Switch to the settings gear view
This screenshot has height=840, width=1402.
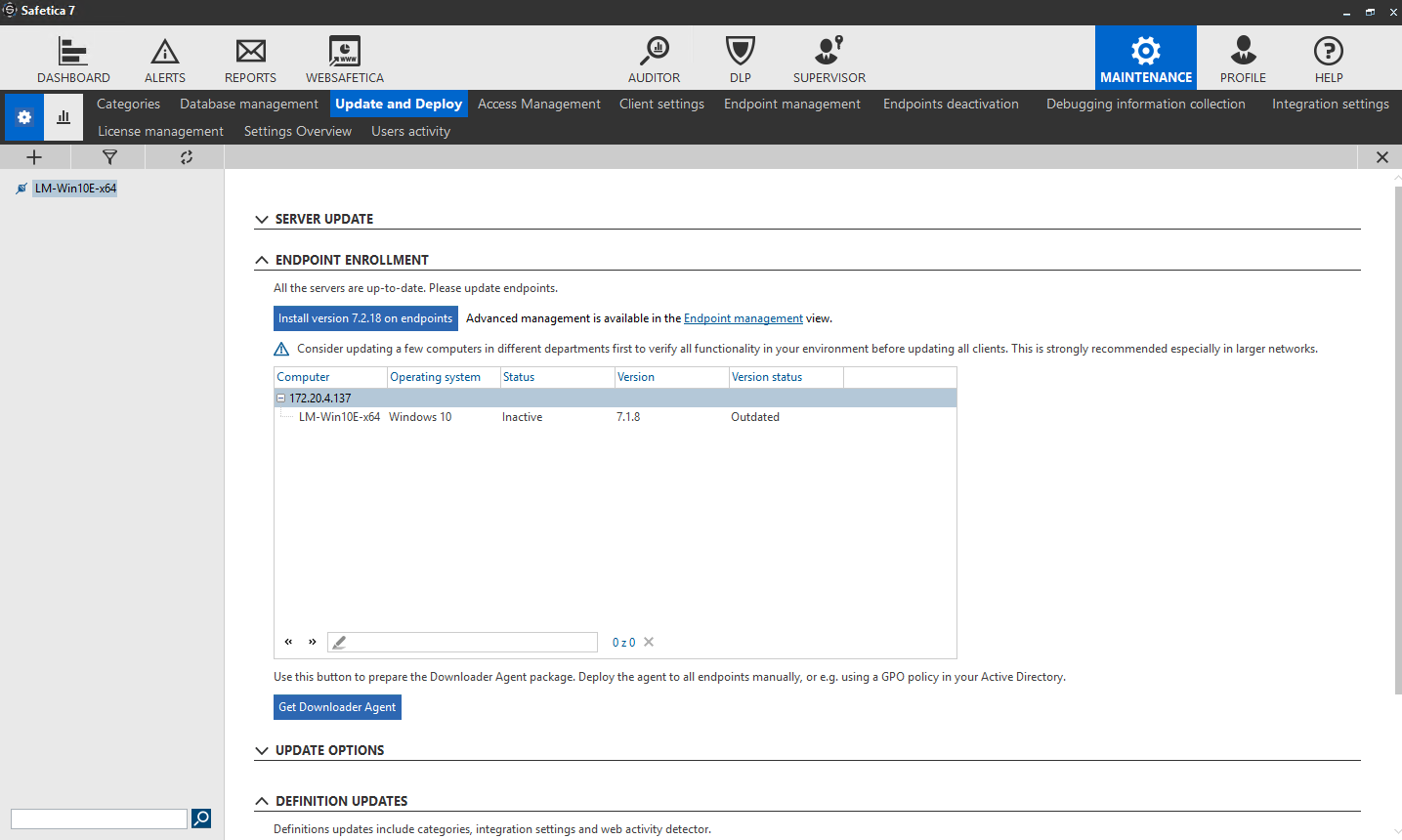pos(24,117)
